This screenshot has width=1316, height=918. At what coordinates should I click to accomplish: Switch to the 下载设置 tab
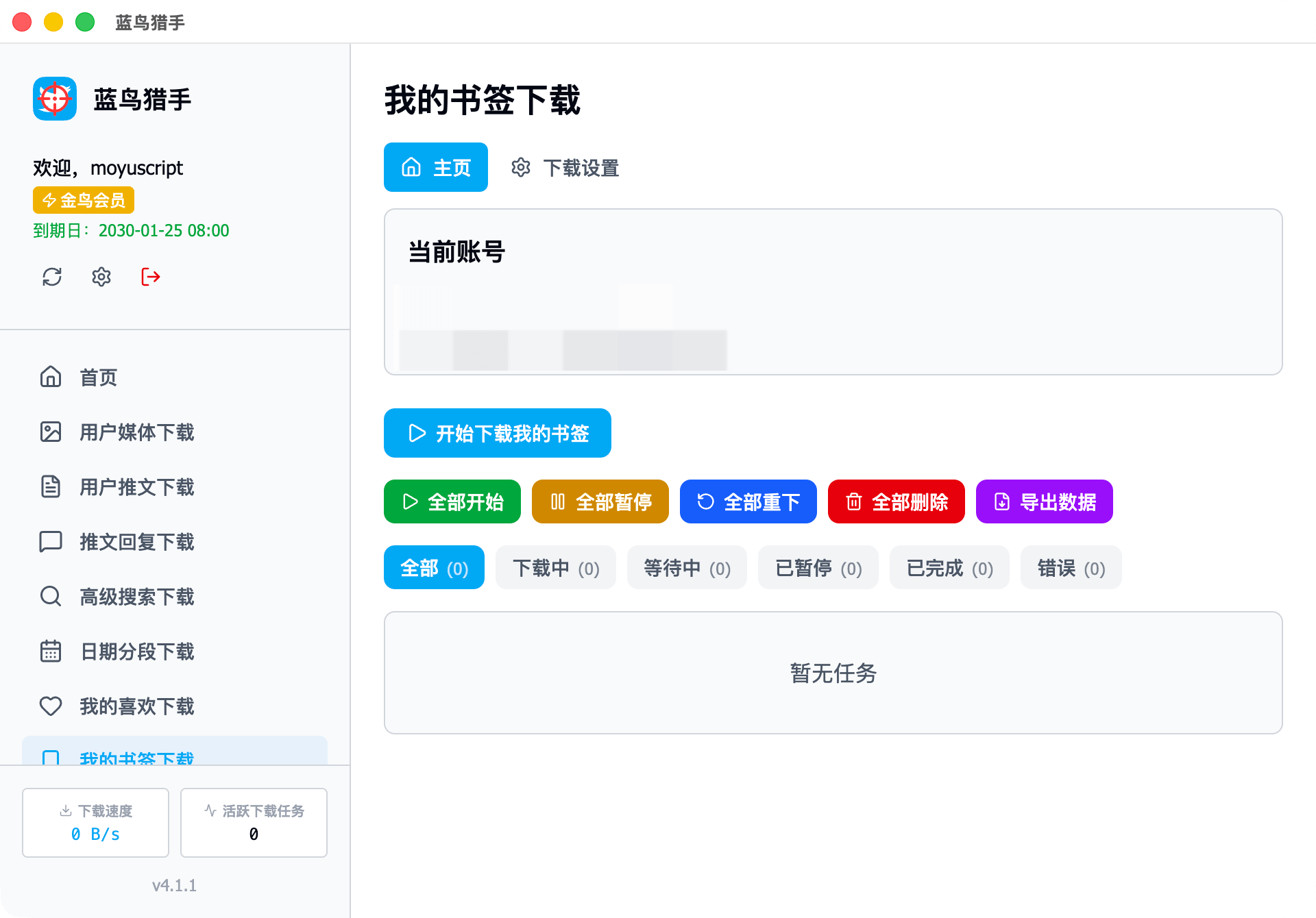565,168
